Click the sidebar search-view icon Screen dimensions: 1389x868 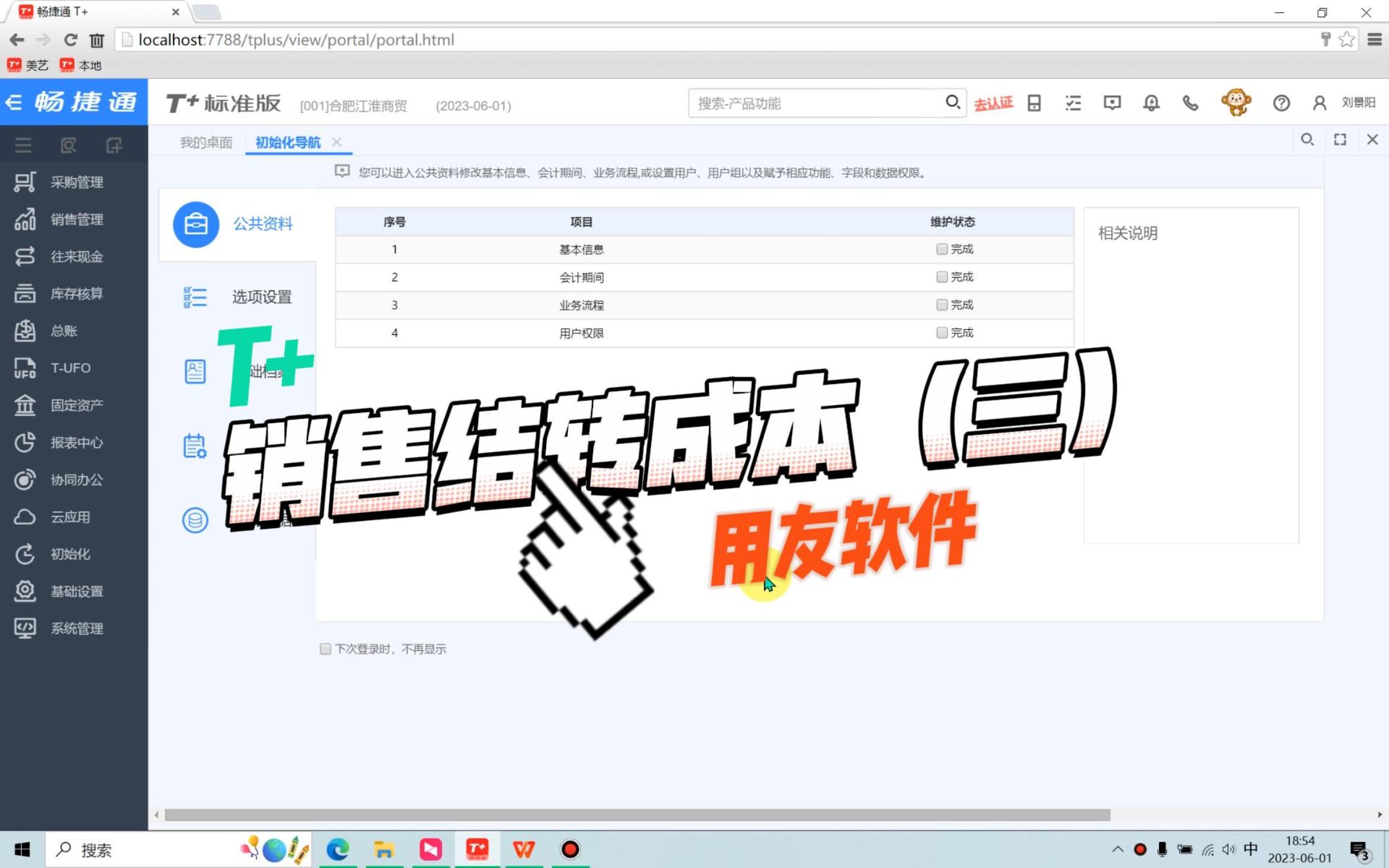click(x=68, y=145)
